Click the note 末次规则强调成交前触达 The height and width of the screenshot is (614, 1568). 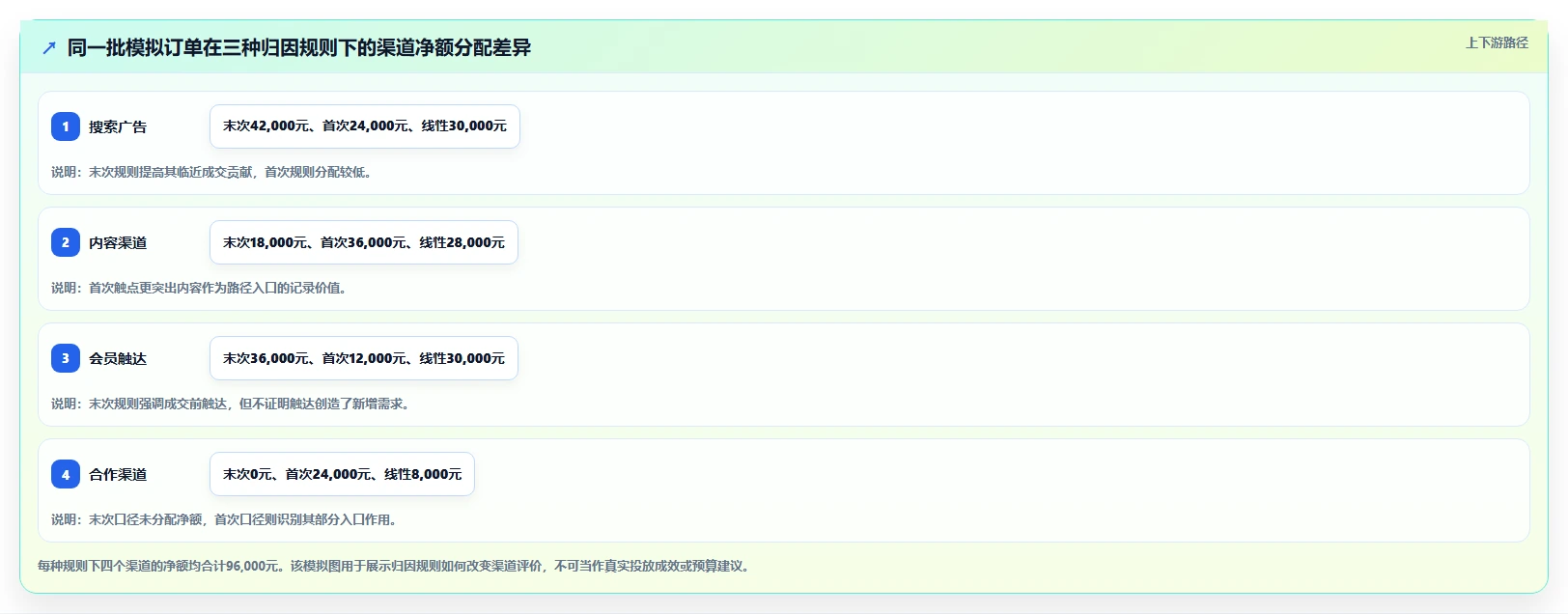pyautogui.click(x=233, y=404)
